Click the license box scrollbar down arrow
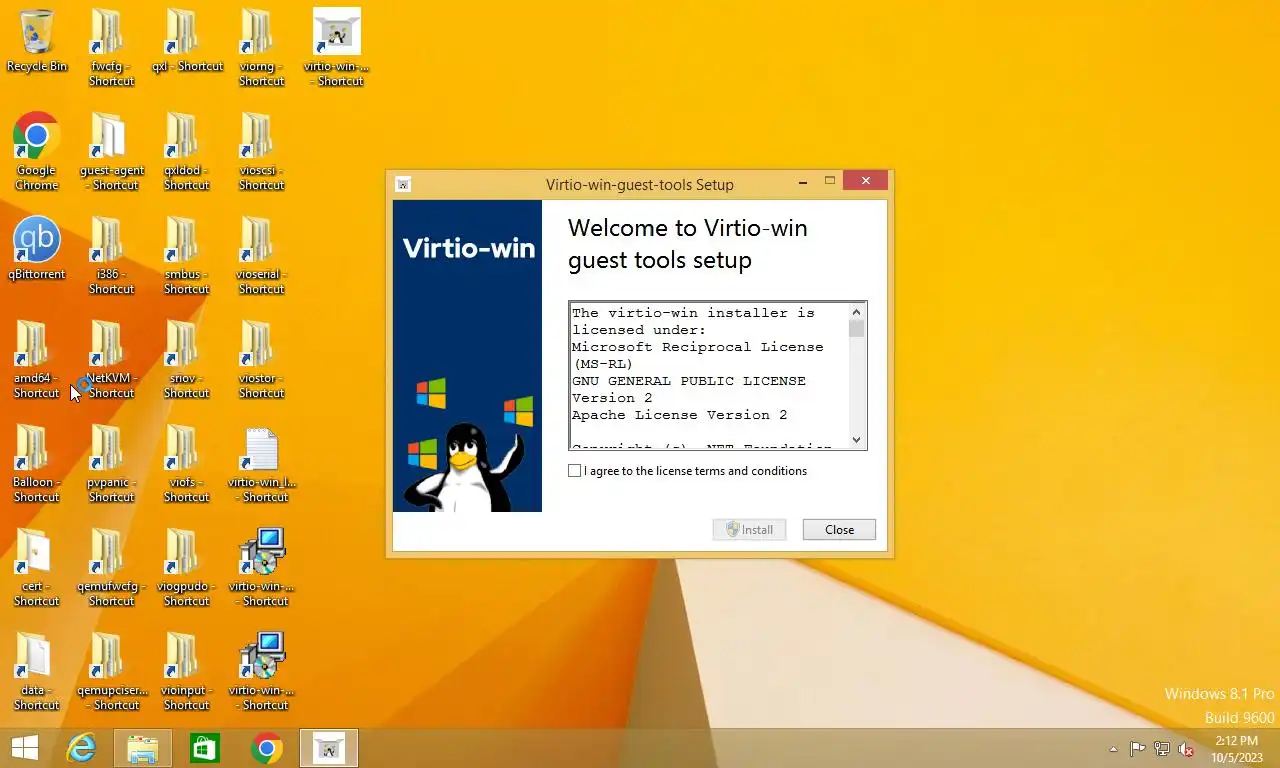This screenshot has width=1280, height=768. pos(856,440)
